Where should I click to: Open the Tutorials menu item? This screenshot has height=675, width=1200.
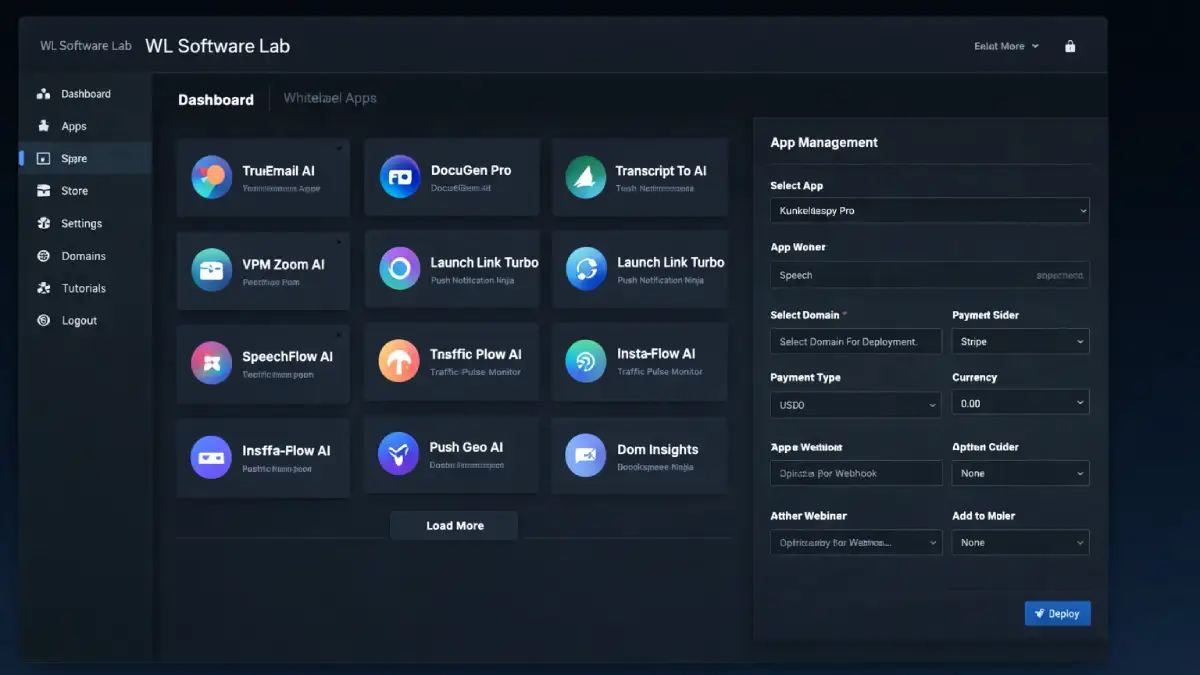[85, 288]
